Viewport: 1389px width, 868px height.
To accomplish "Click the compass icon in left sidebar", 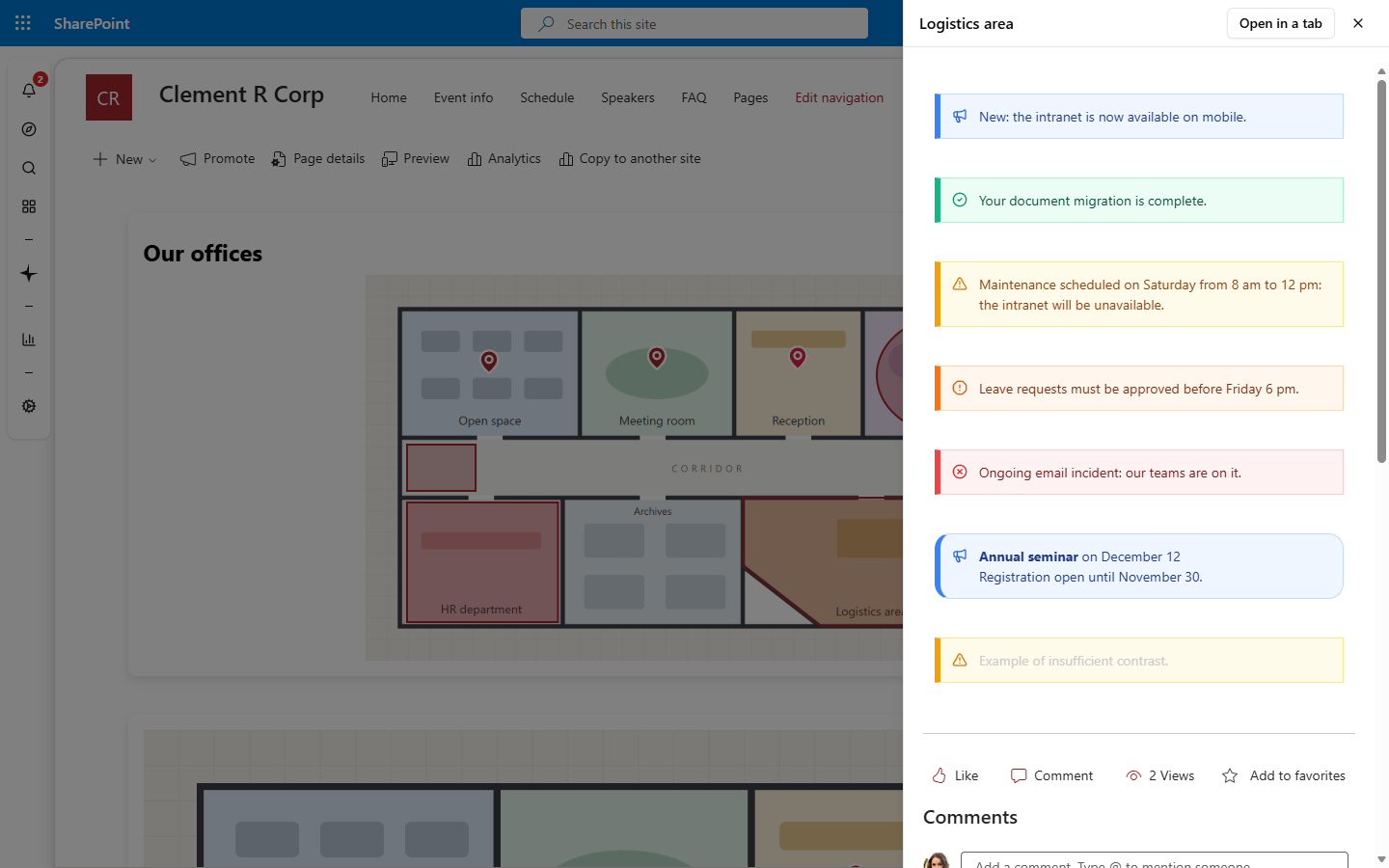I will coord(29,129).
